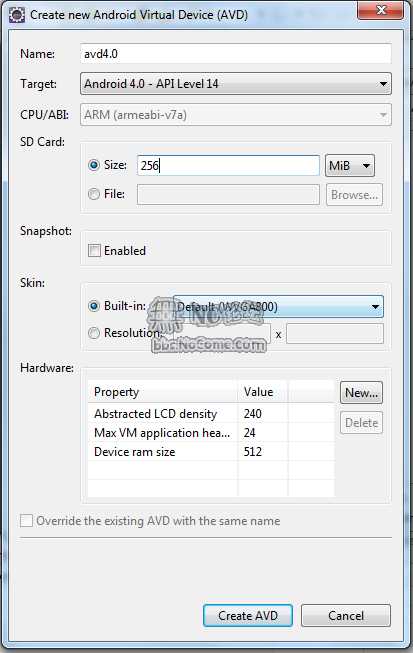Enable the Snapshot checkbox
Image resolution: width=413 pixels, height=653 pixels.
tap(95, 251)
